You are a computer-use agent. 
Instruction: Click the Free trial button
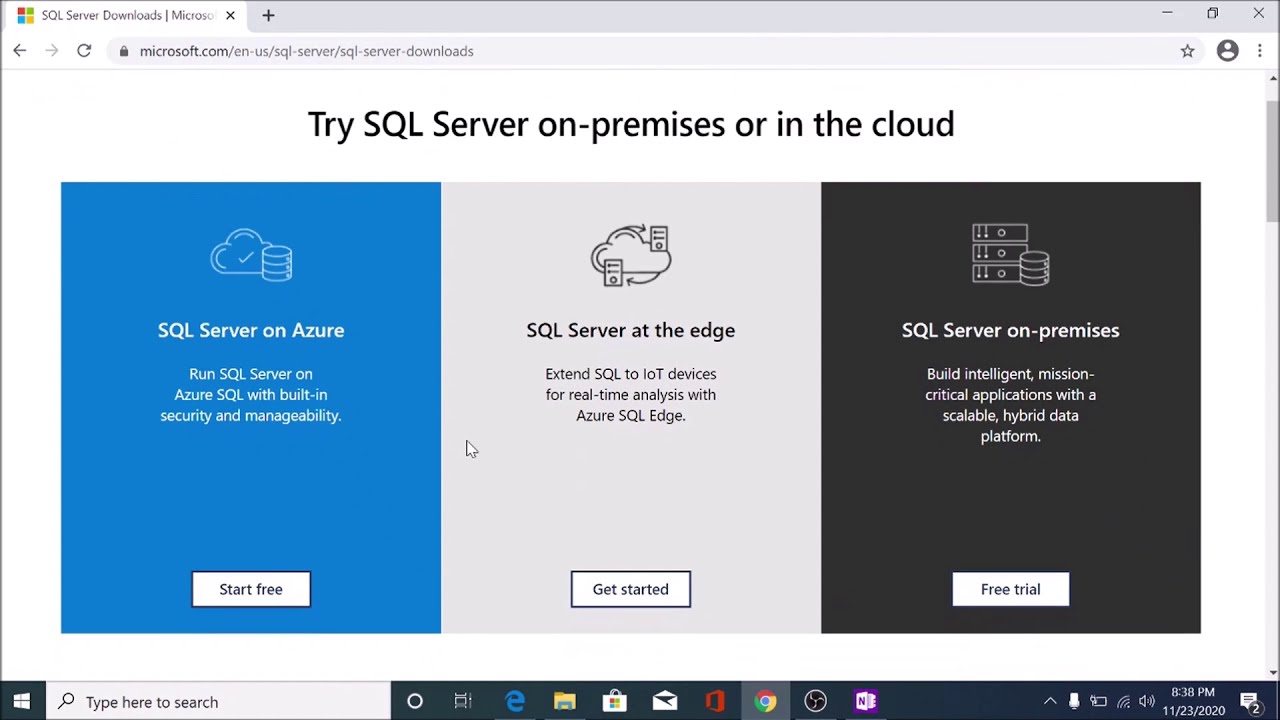[x=1010, y=589]
